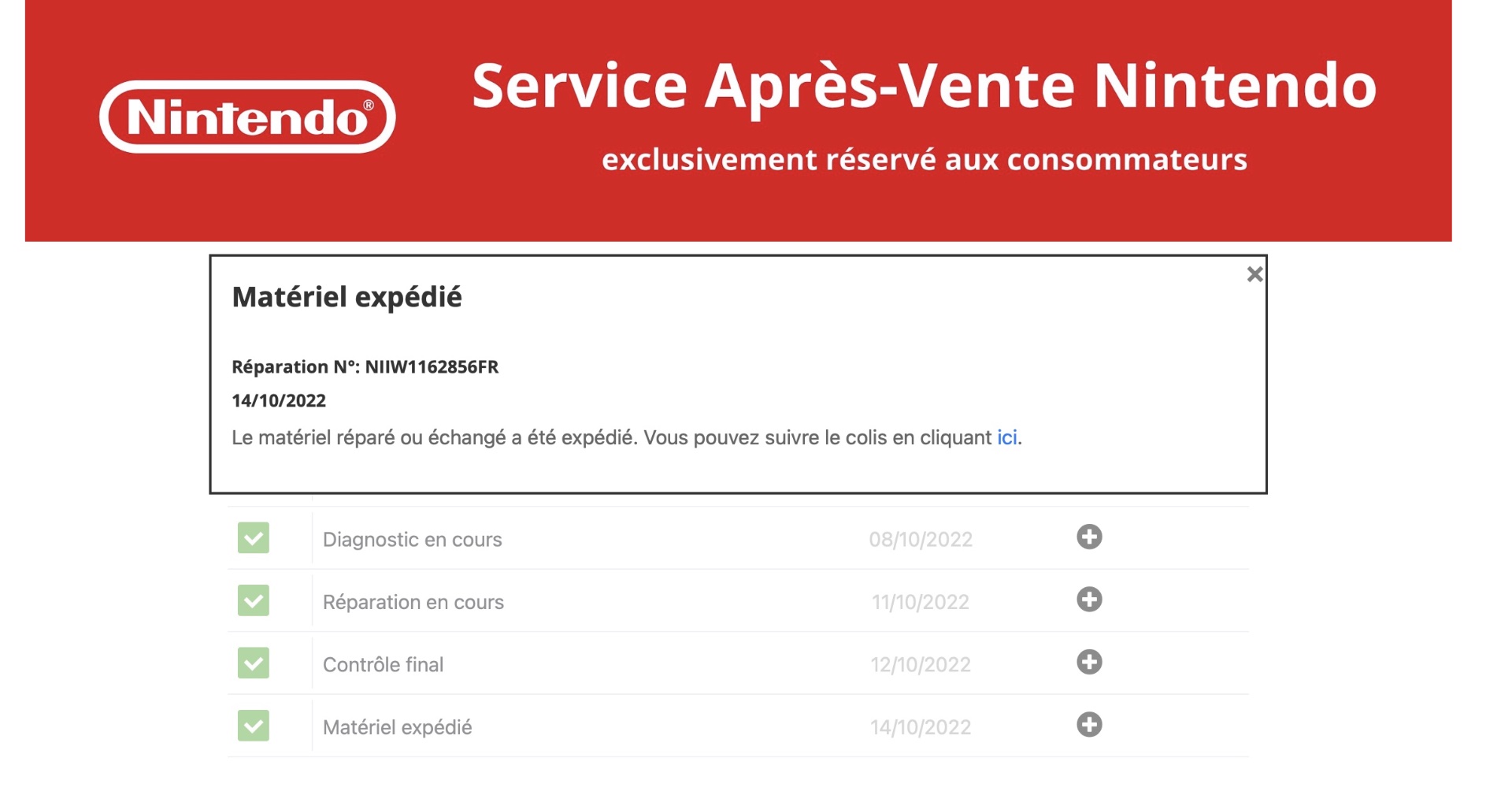Select the 'Réparation en cours' step label
Viewport: 1512px width, 810px height.
pyautogui.click(x=413, y=602)
